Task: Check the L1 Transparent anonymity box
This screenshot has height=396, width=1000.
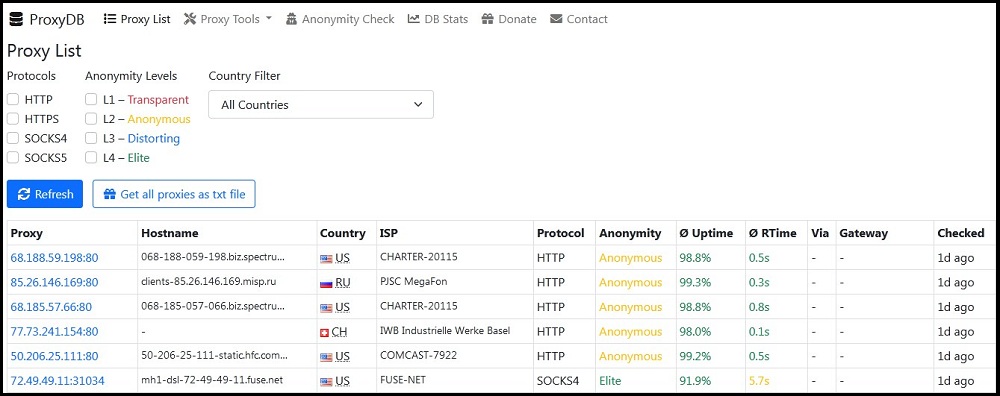Action: click(x=91, y=99)
